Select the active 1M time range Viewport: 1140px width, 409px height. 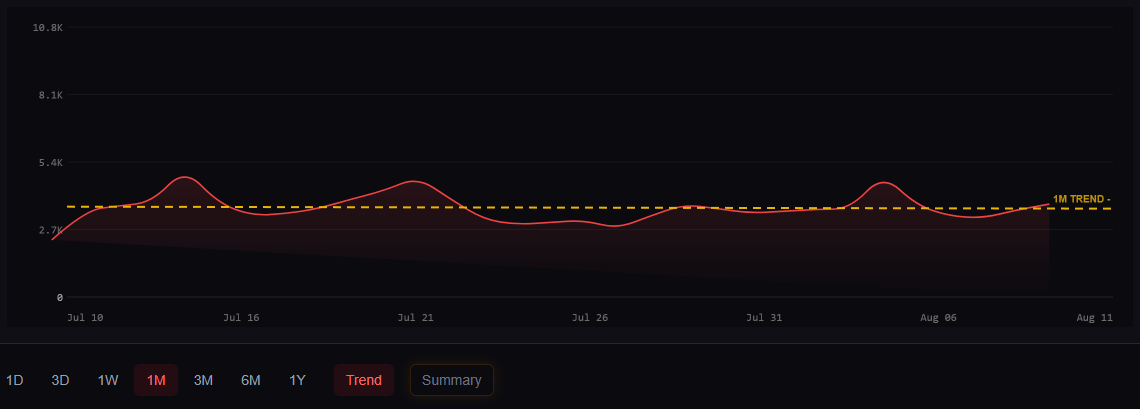click(x=156, y=380)
